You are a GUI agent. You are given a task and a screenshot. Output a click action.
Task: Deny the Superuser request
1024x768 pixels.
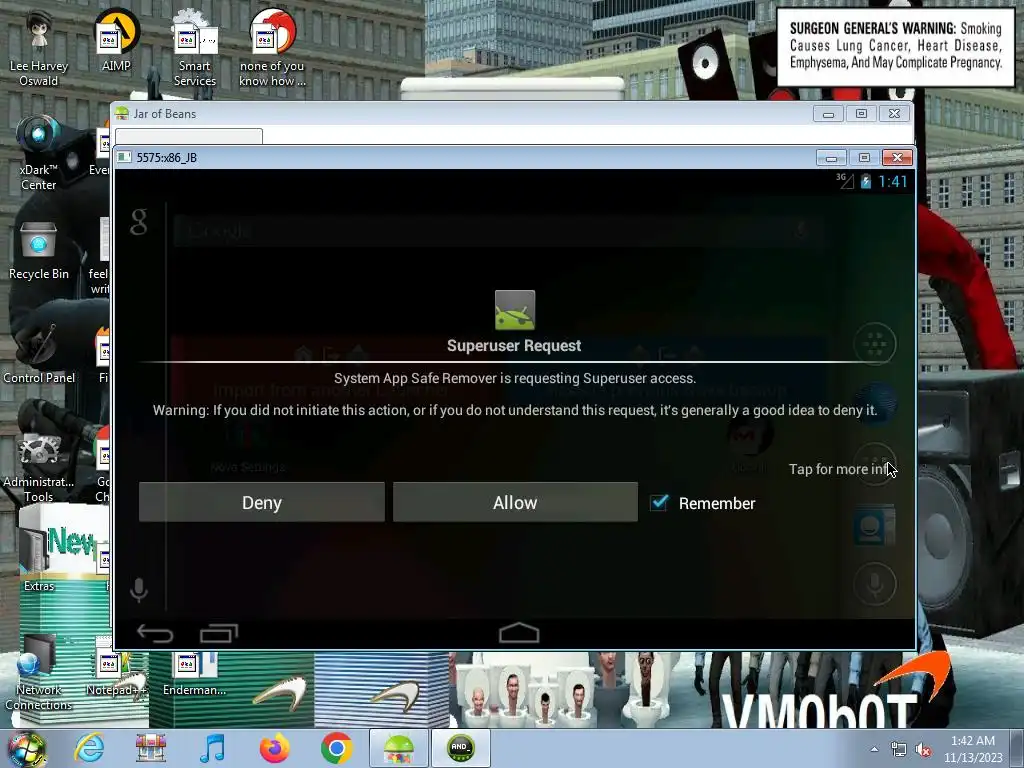coord(261,502)
